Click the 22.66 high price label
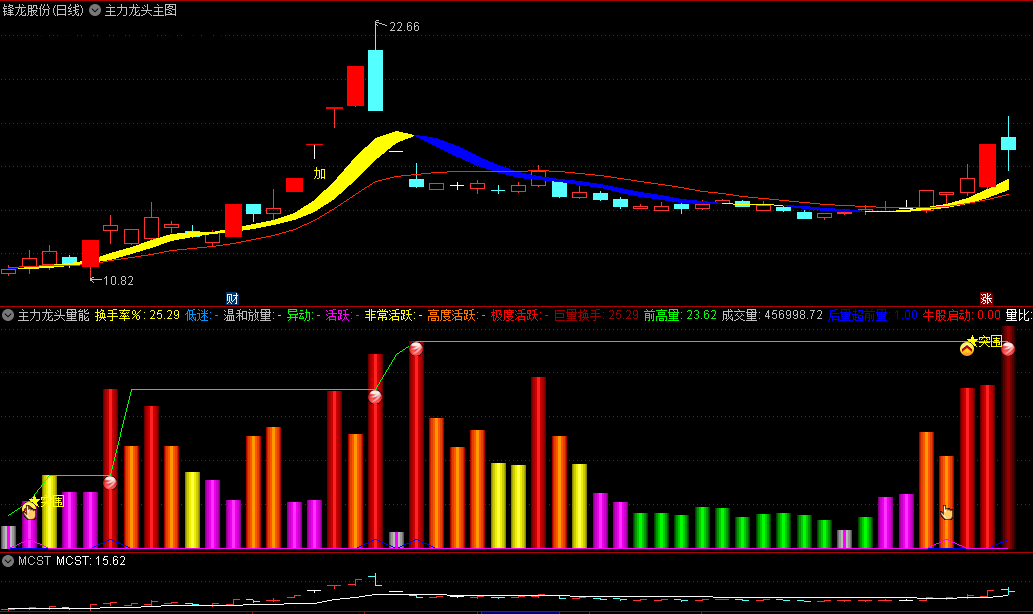Viewport: 1033px width, 614px height. pos(404,27)
